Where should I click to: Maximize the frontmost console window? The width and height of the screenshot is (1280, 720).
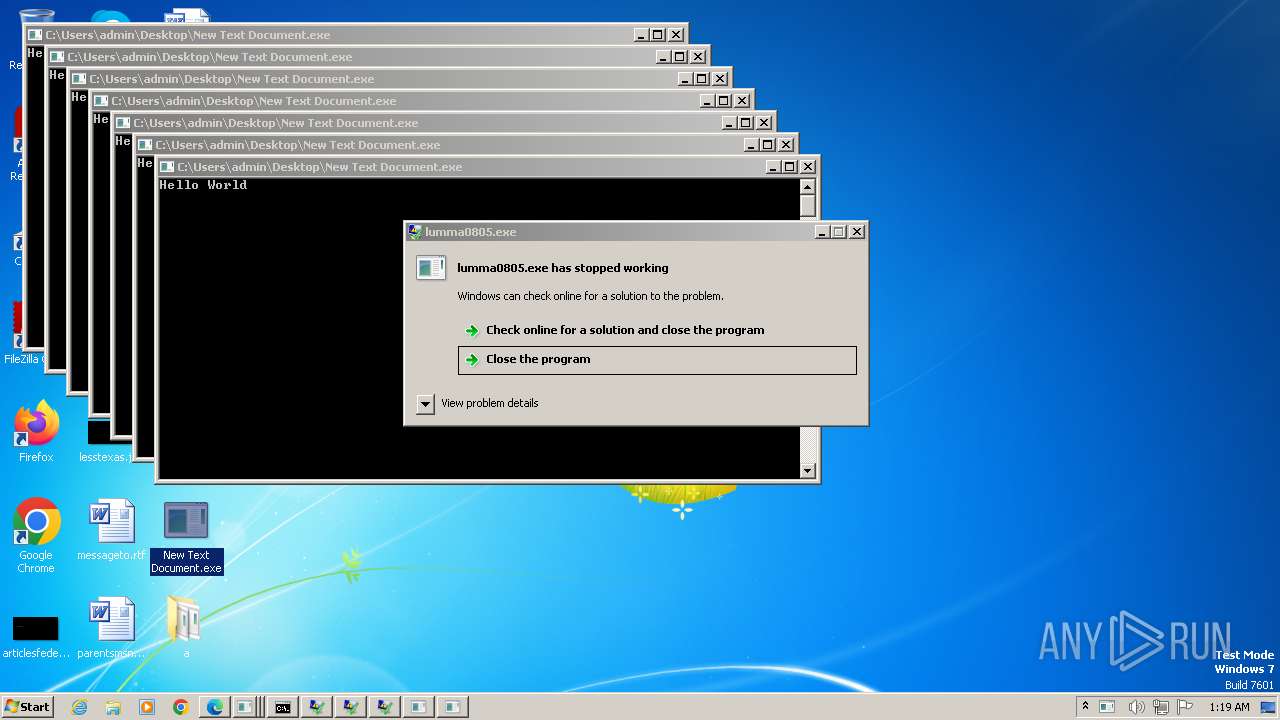click(789, 167)
